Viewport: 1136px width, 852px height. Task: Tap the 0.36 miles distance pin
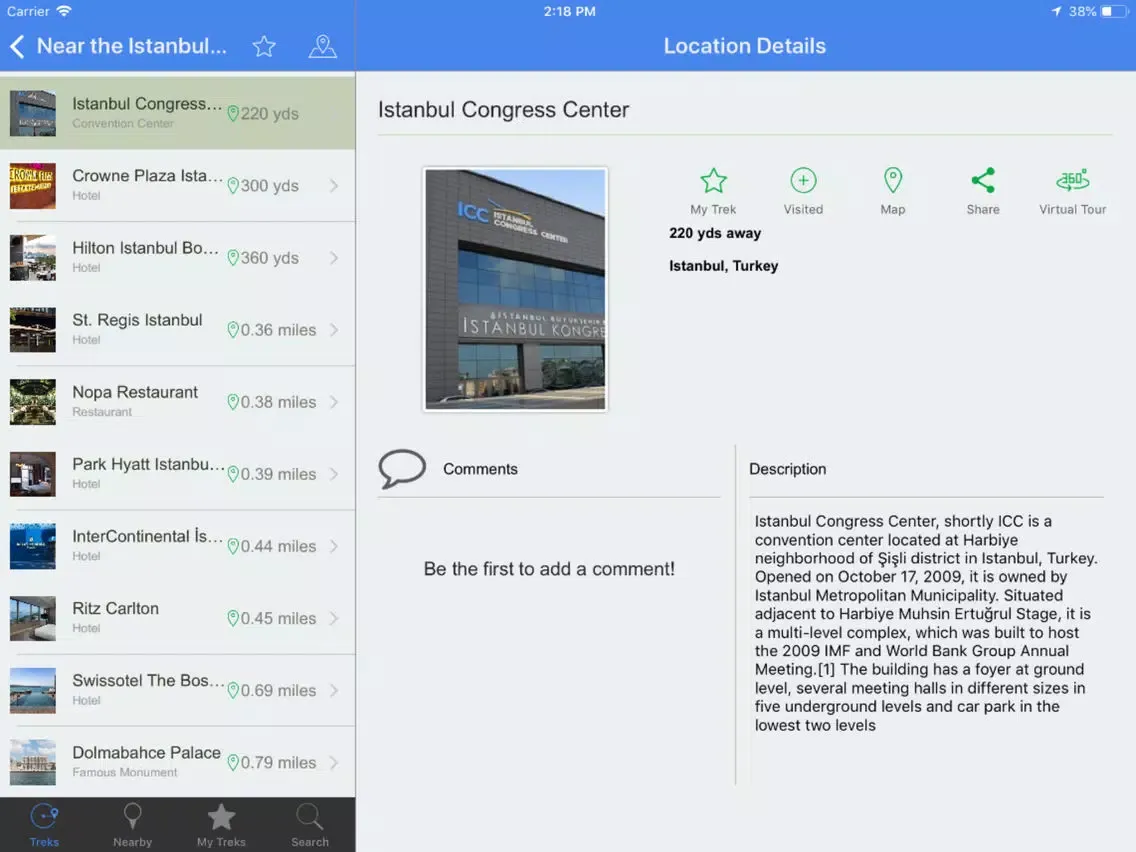tap(233, 330)
